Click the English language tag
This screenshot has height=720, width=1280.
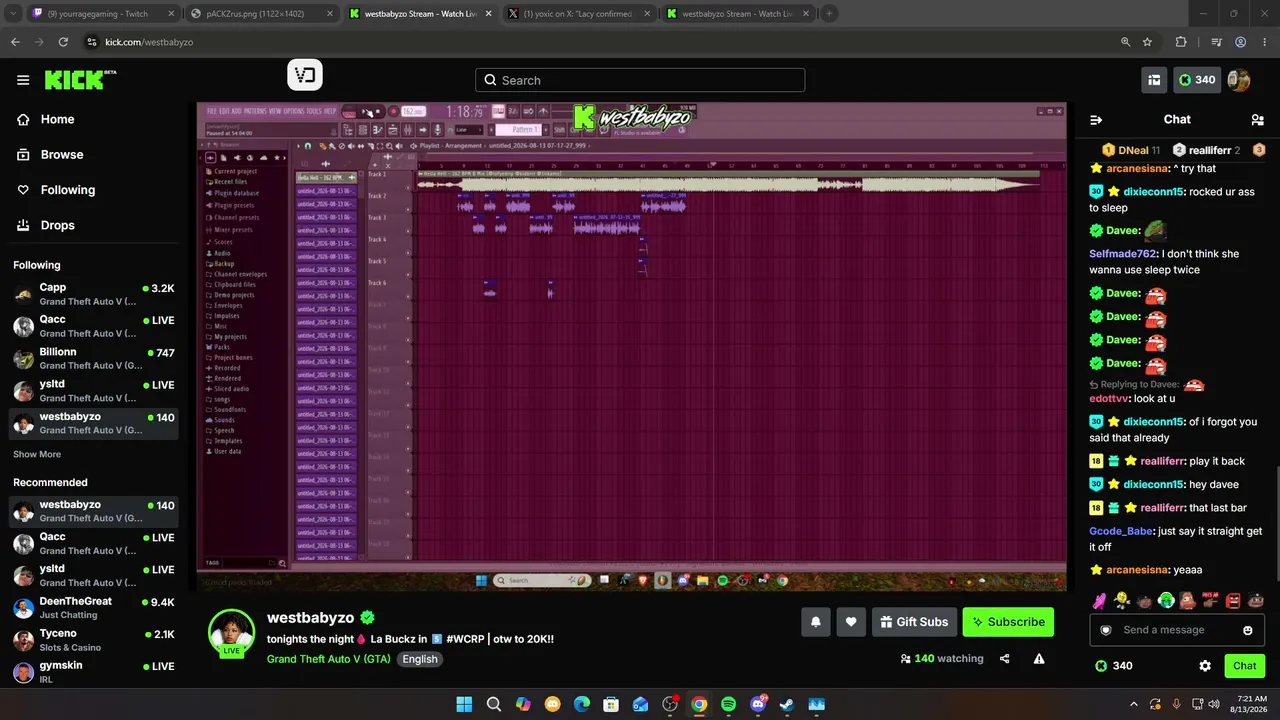pyautogui.click(x=420, y=659)
